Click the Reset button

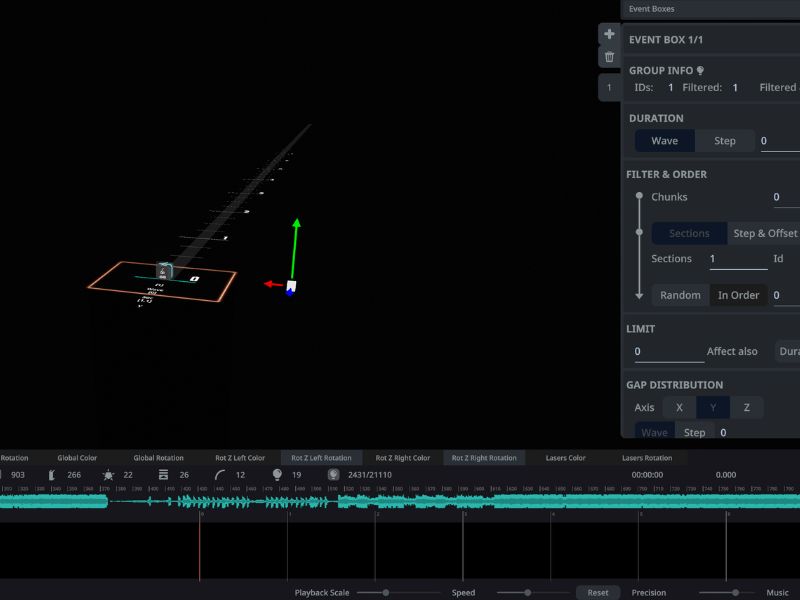(598, 592)
